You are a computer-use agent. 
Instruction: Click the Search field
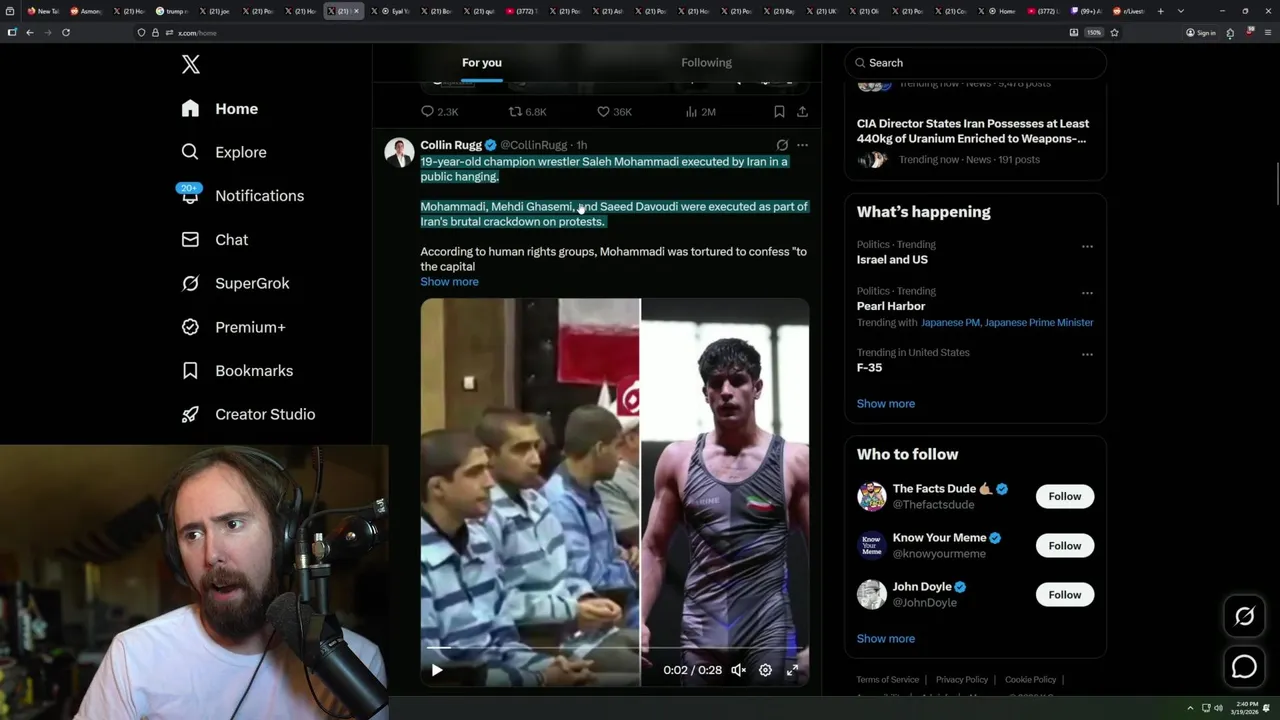[x=975, y=63]
